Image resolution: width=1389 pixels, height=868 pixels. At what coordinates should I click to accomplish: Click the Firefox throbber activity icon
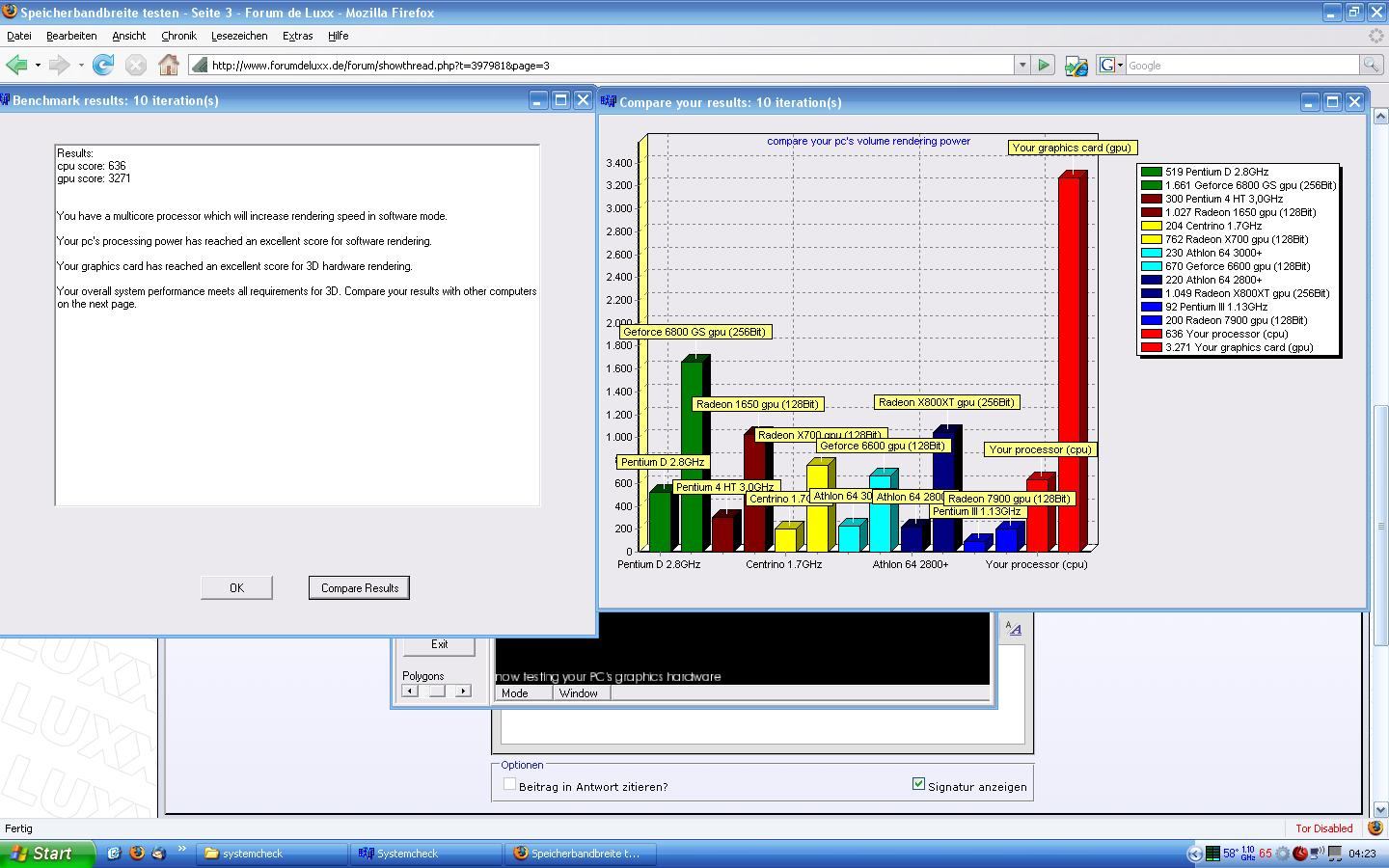pyautogui.click(x=1376, y=36)
